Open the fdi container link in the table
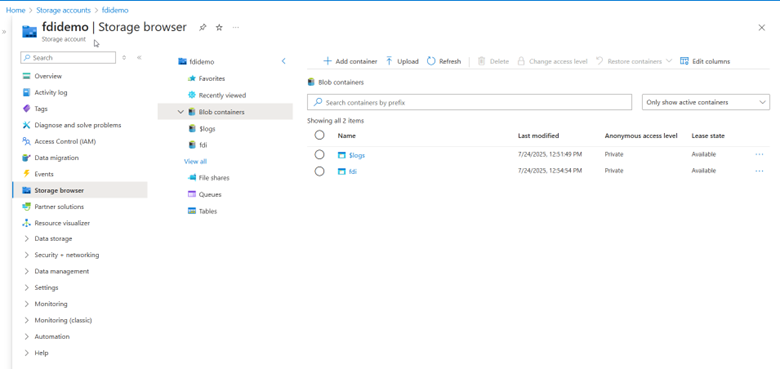This screenshot has height=369, width=780. tap(353, 172)
